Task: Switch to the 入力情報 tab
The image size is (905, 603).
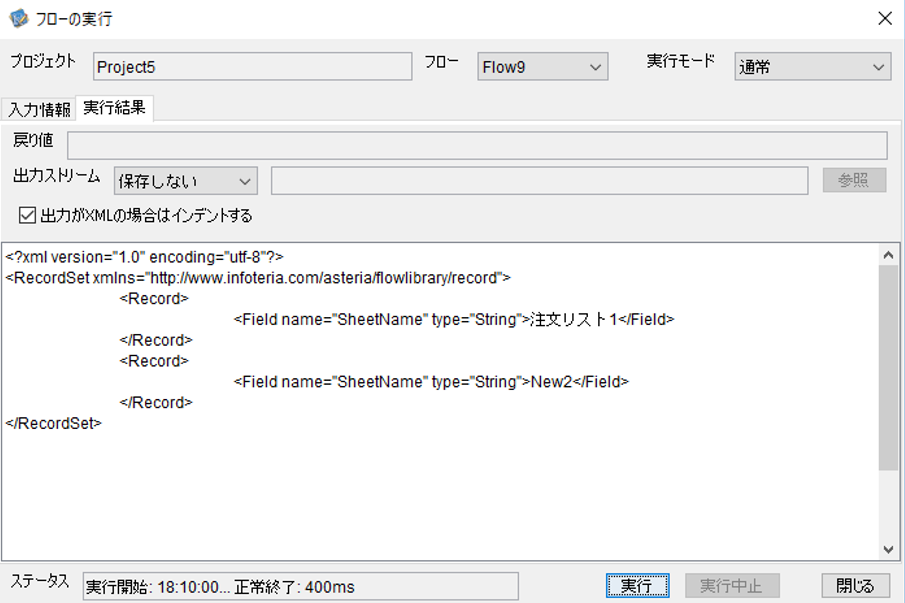Action: (x=39, y=109)
